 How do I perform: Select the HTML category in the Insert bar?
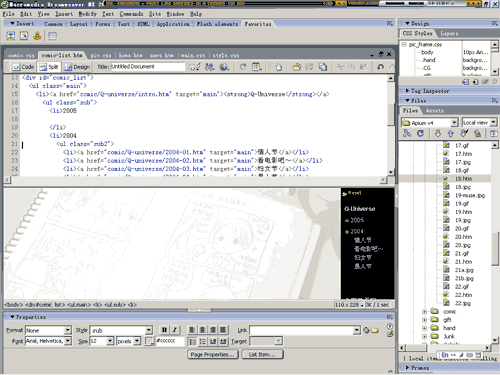click(143, 24)
